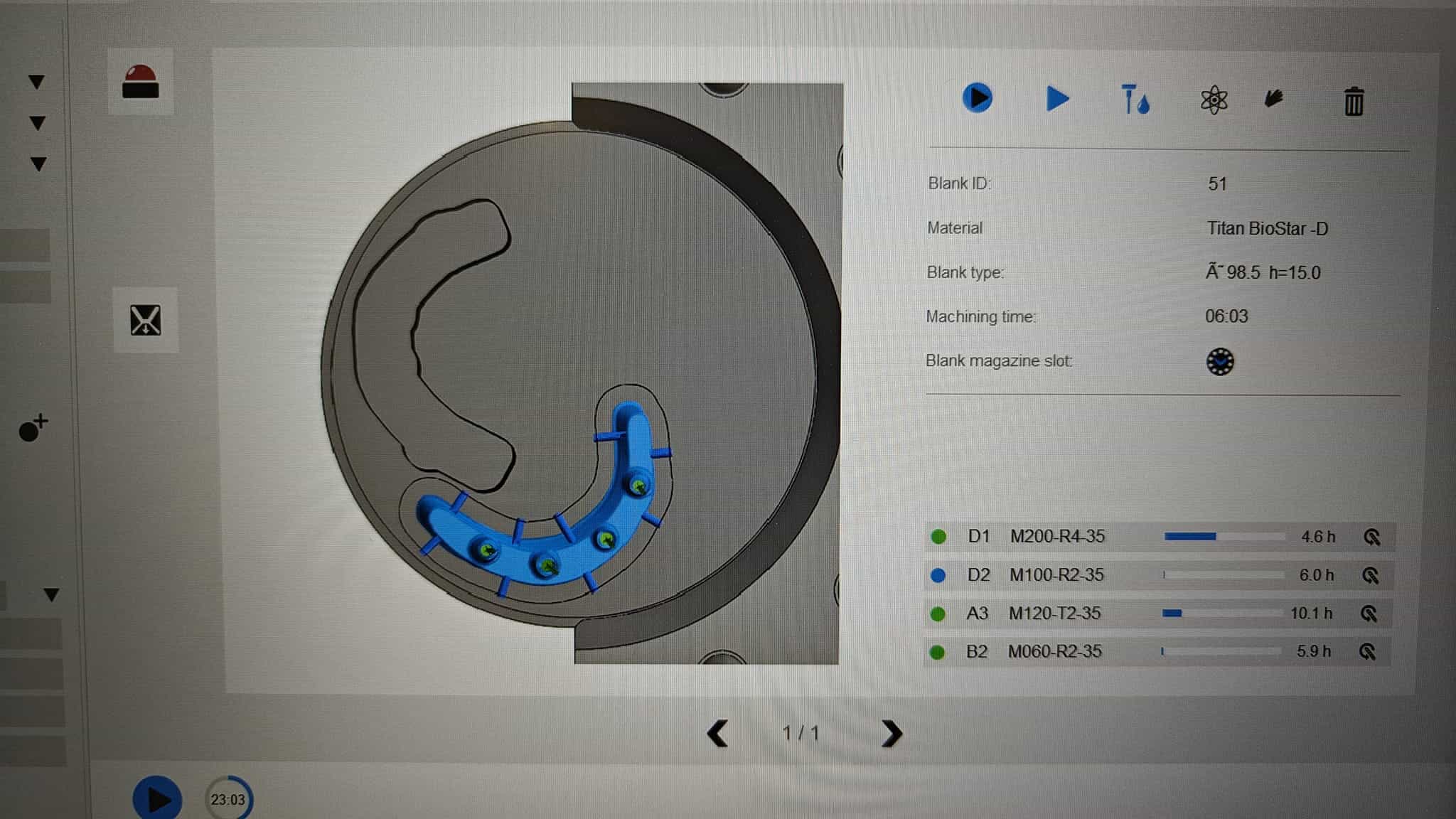Open the tool and coolant drop icon
1456x819 pixels.
(x=1135, y=100)
